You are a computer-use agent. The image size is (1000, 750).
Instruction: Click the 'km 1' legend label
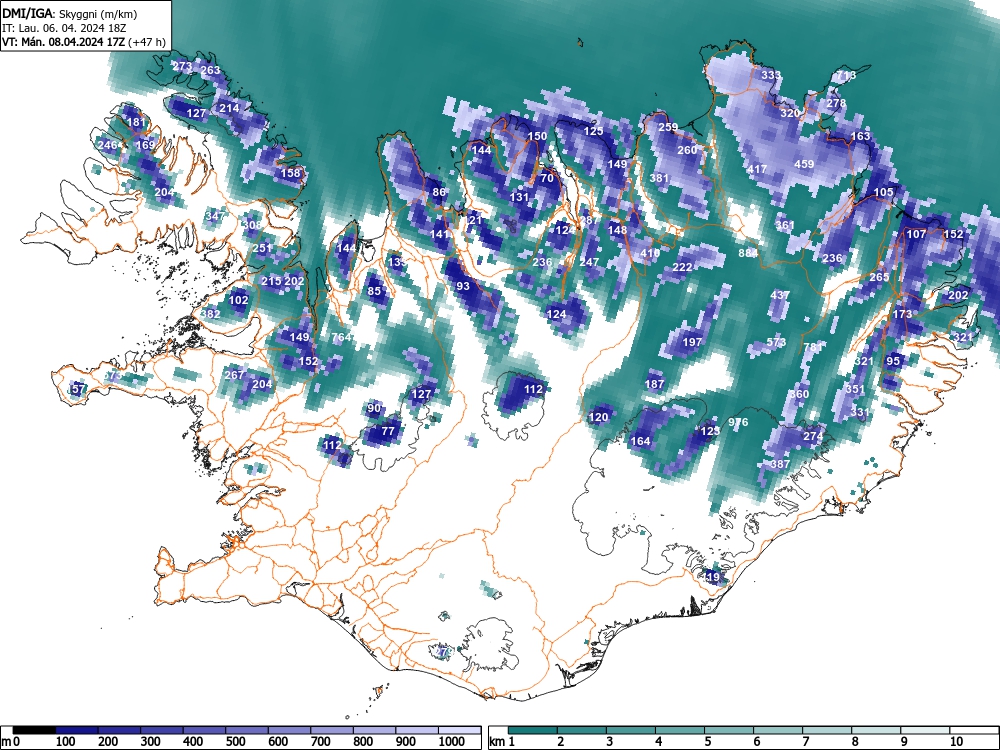tap(503, 741)
